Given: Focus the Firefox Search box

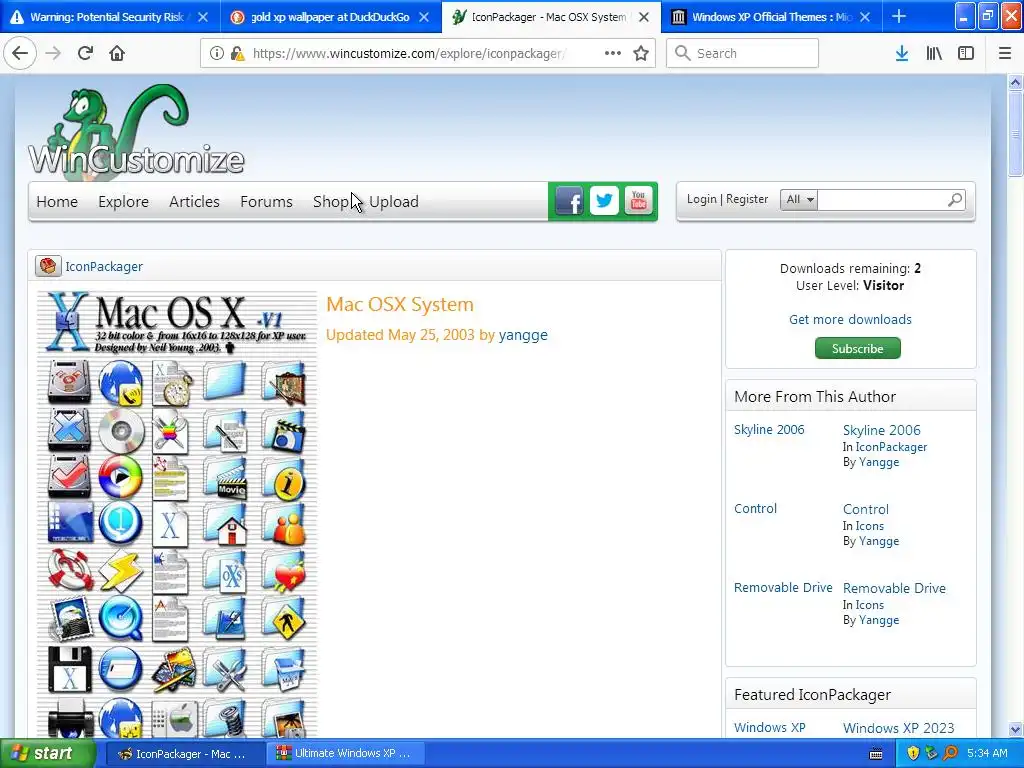Looking at the screenshot, I should click(743, 53).
